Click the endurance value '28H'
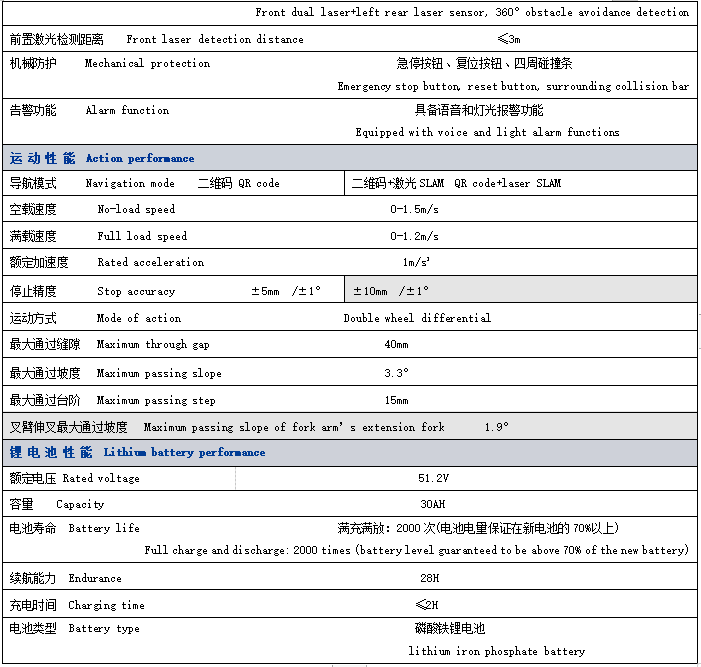 [429, 578]
